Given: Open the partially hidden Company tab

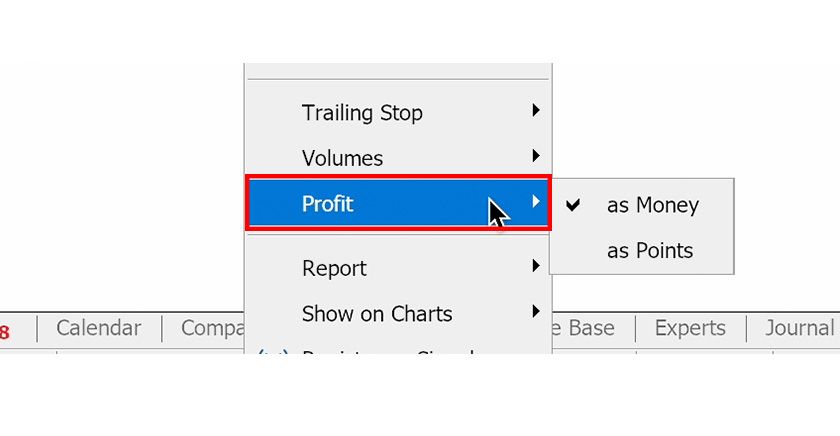Looking at the screenshot, I should 213,328.
